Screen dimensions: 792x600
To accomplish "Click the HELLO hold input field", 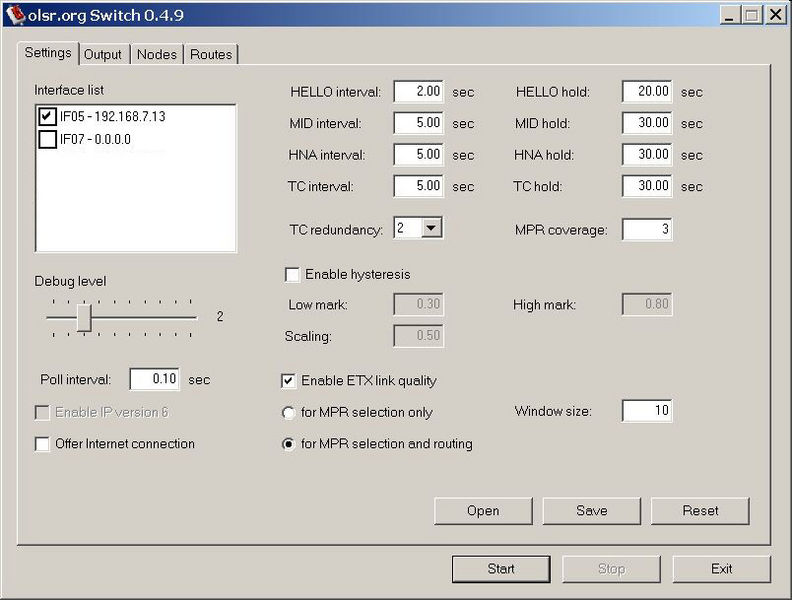I will tap(647, 92).
